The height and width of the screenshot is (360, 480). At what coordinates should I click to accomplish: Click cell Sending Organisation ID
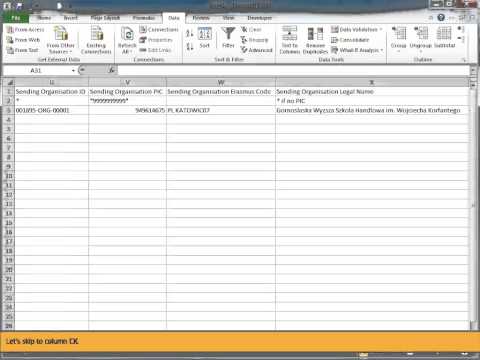pyautogui.click(x=52, y=91)
